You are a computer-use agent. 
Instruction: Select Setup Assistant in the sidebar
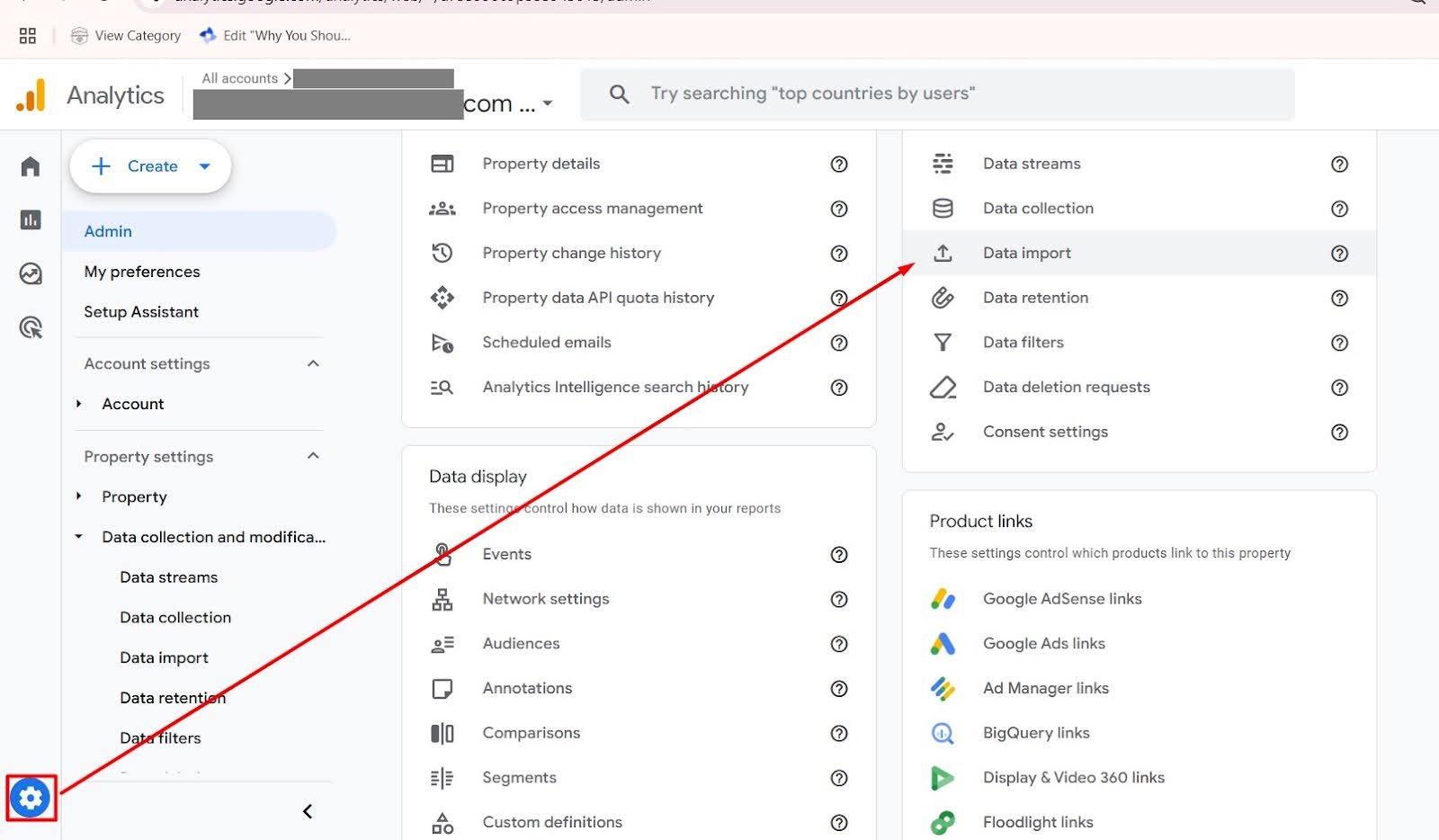[x=141, y=312]
